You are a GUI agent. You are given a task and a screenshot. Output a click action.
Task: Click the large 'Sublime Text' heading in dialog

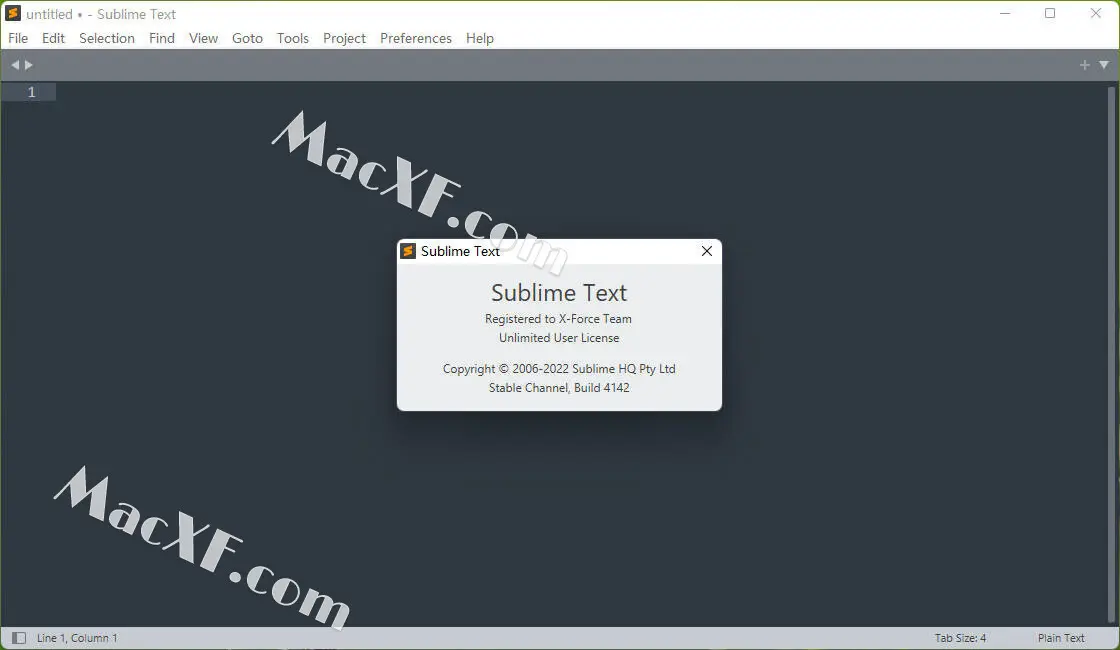pos(559,293)
